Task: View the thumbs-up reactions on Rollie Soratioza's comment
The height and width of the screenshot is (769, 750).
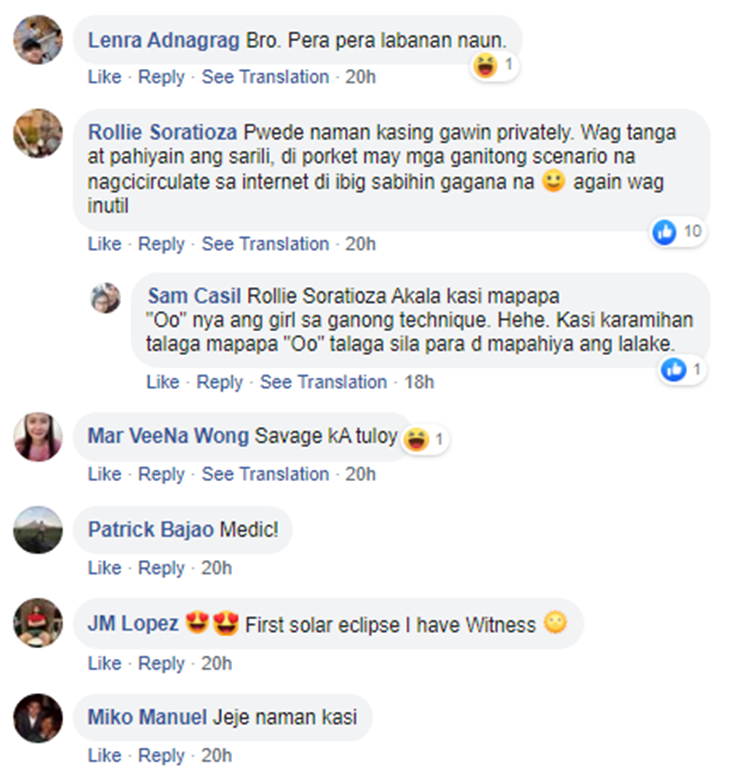Action: pos(678,231)
